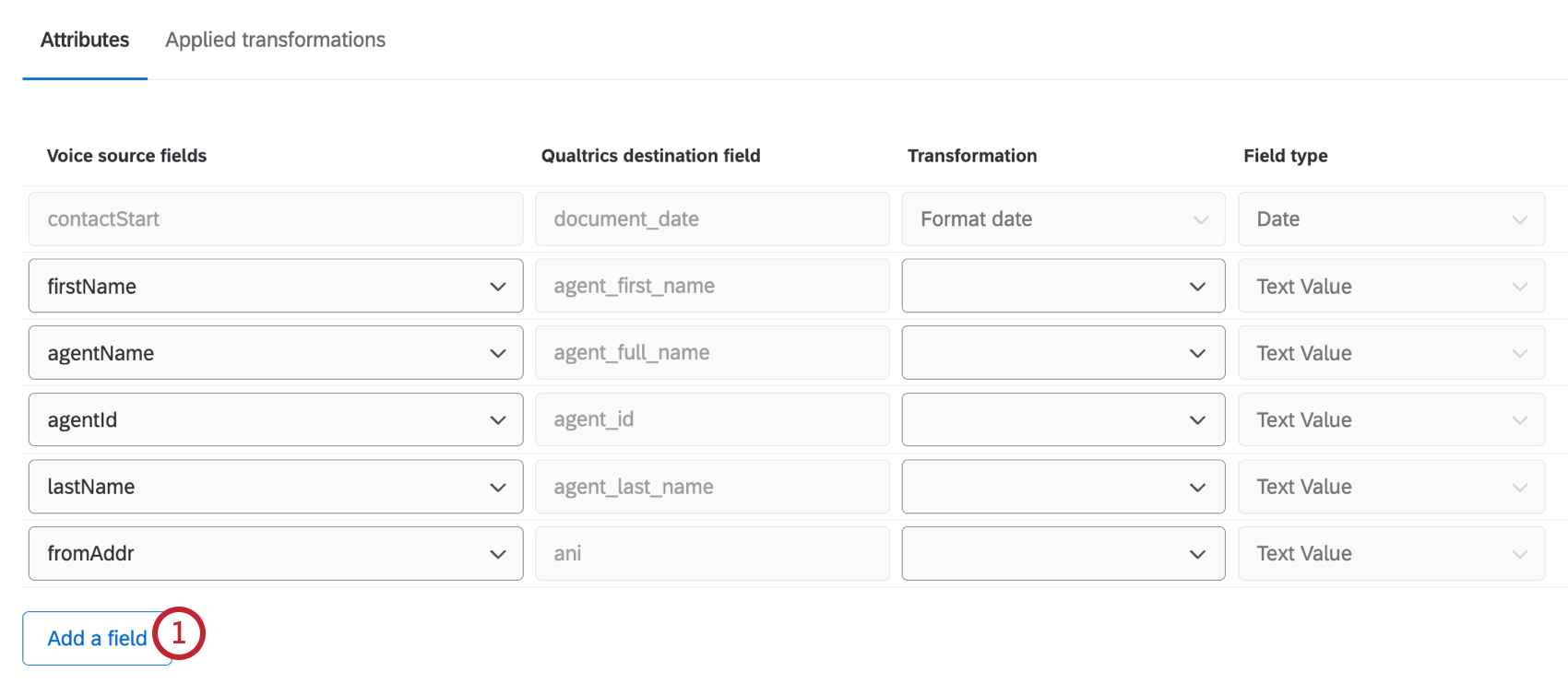
Task: Click the Format date transformation dropdown
Action: coord(1063,219)
